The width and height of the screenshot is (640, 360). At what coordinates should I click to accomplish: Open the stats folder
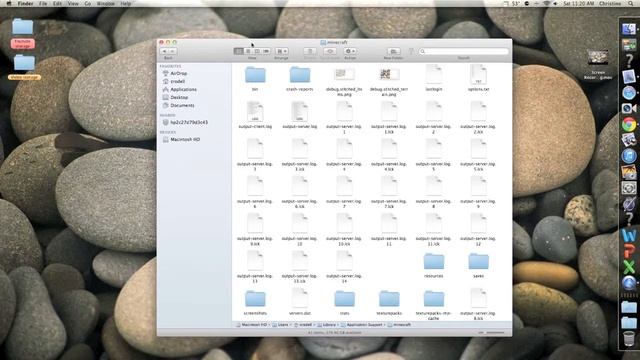(344, 299)
